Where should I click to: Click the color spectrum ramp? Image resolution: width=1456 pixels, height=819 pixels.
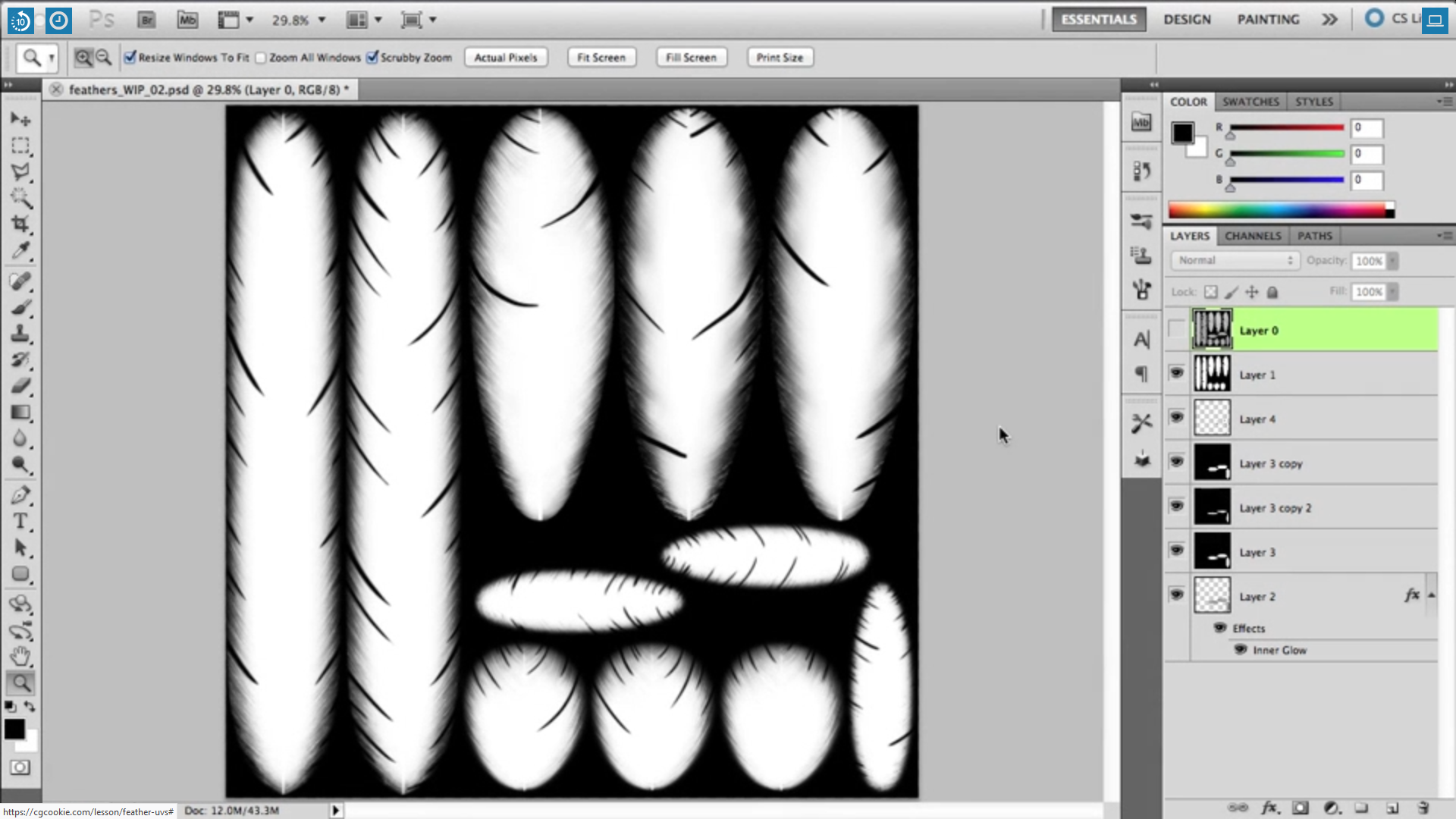coord(1278,211)
